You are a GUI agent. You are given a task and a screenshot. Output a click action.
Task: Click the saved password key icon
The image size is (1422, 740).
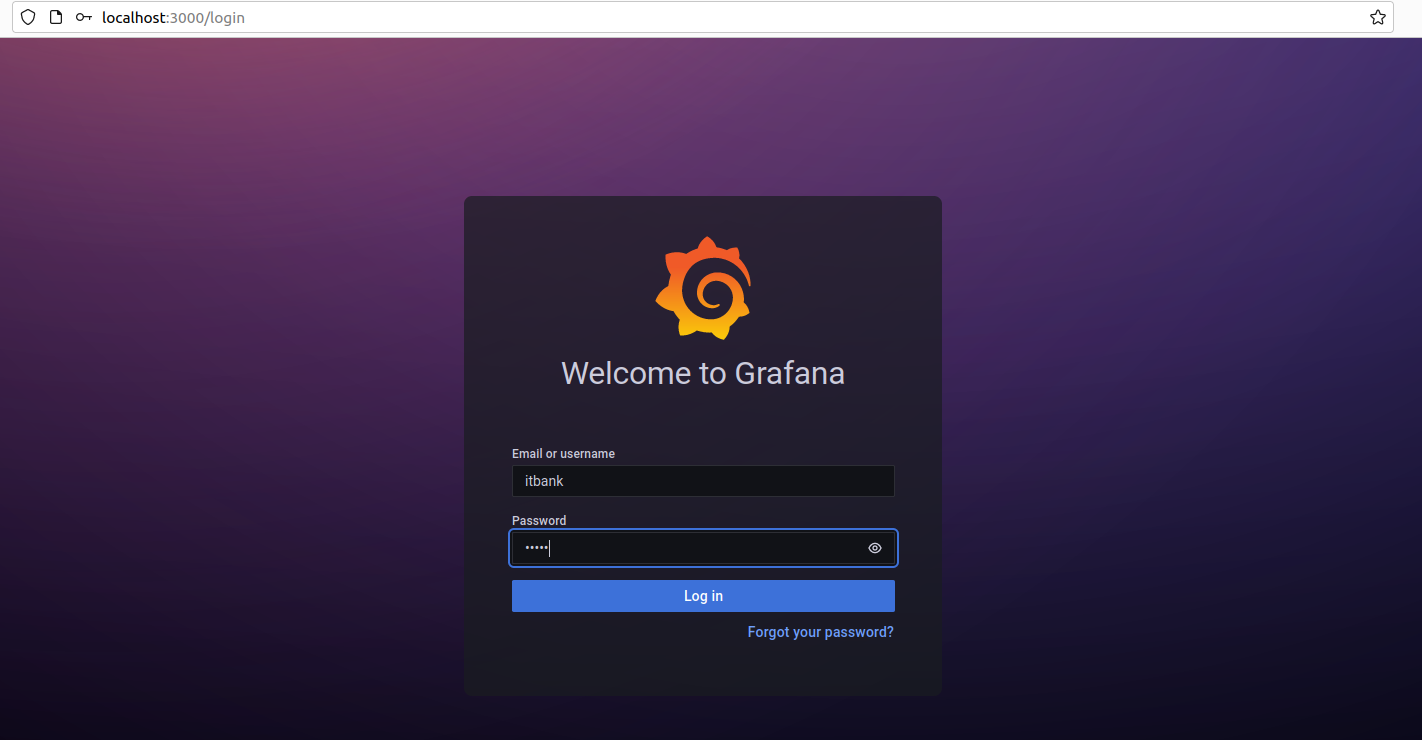[x=84, y=17]
